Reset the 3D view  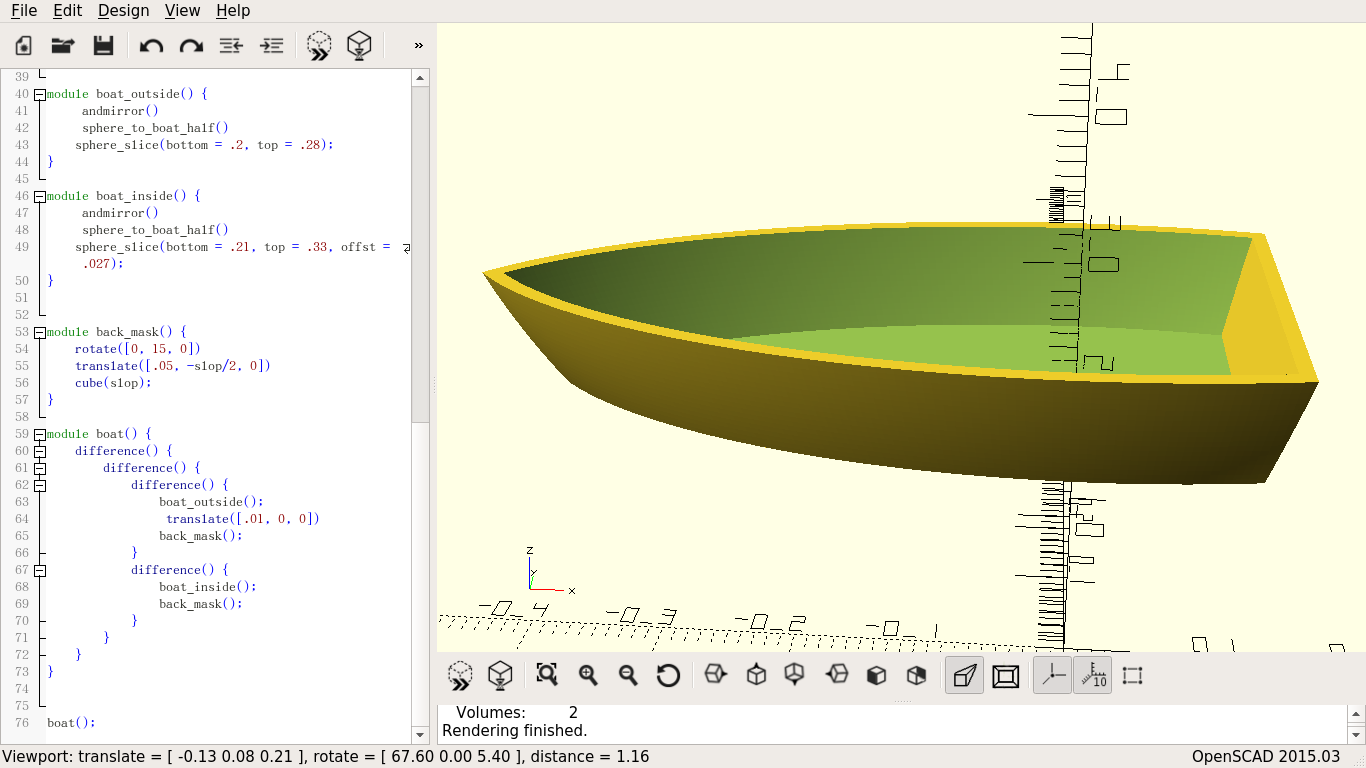[x=668, y=675]
